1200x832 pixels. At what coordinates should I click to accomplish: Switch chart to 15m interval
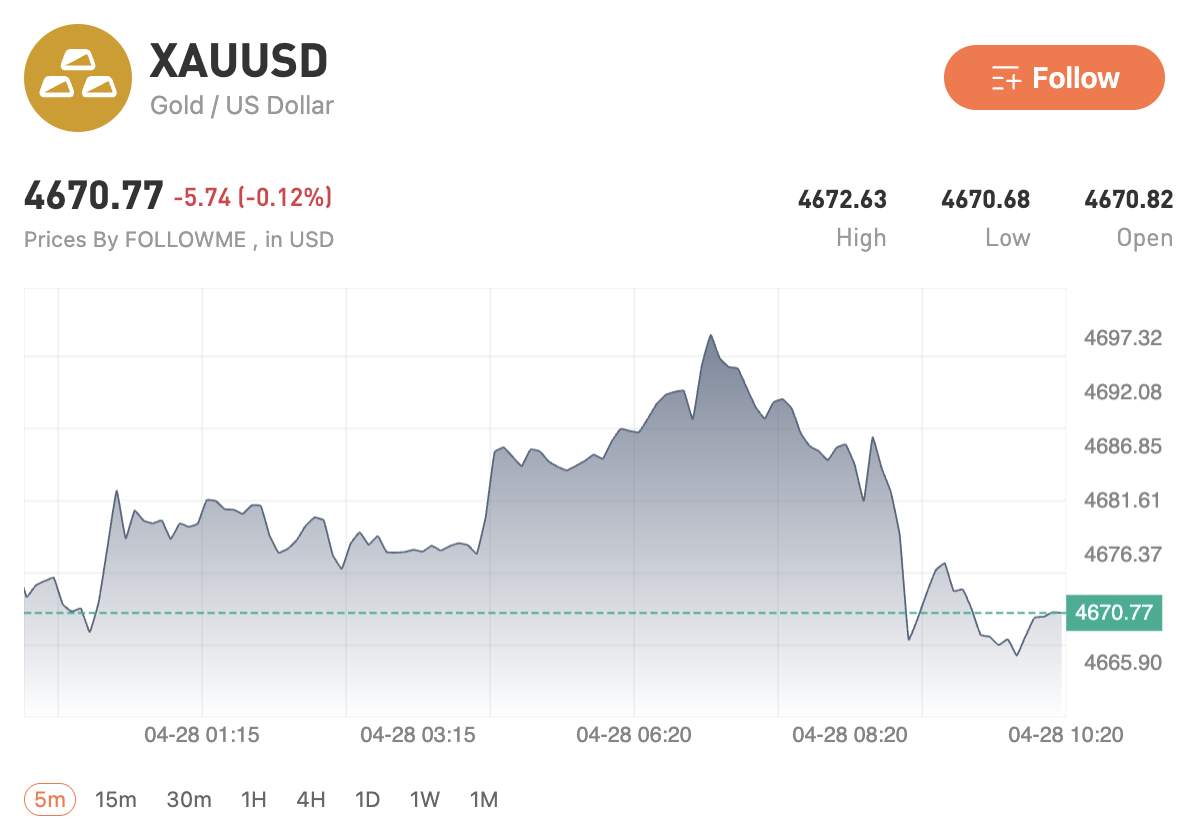[x=116, y=799]
